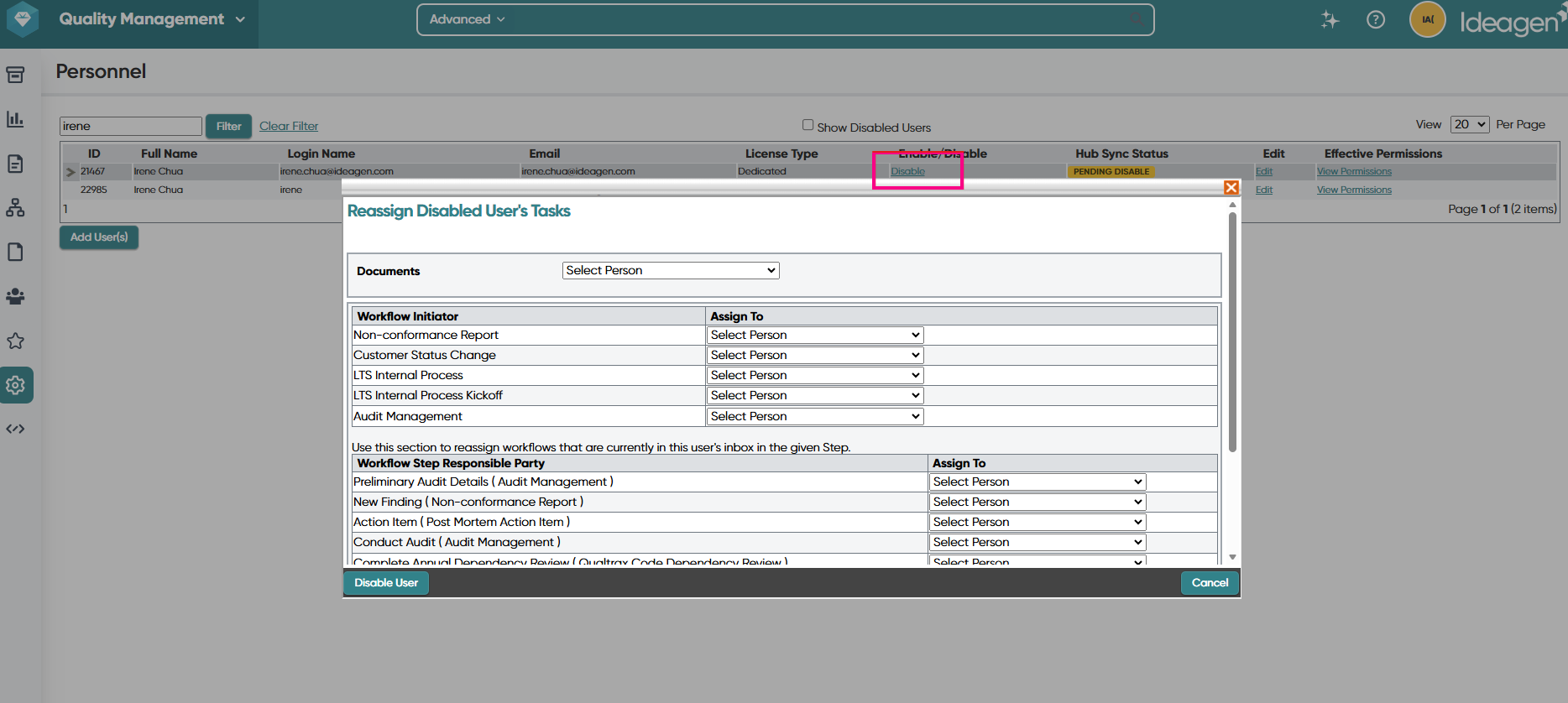Open Assign To dropdown for Conduct Audit step

1037,542
